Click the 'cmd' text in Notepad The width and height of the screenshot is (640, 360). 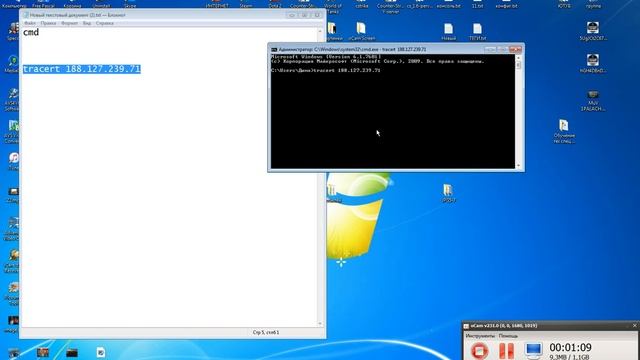pos(31,32)
